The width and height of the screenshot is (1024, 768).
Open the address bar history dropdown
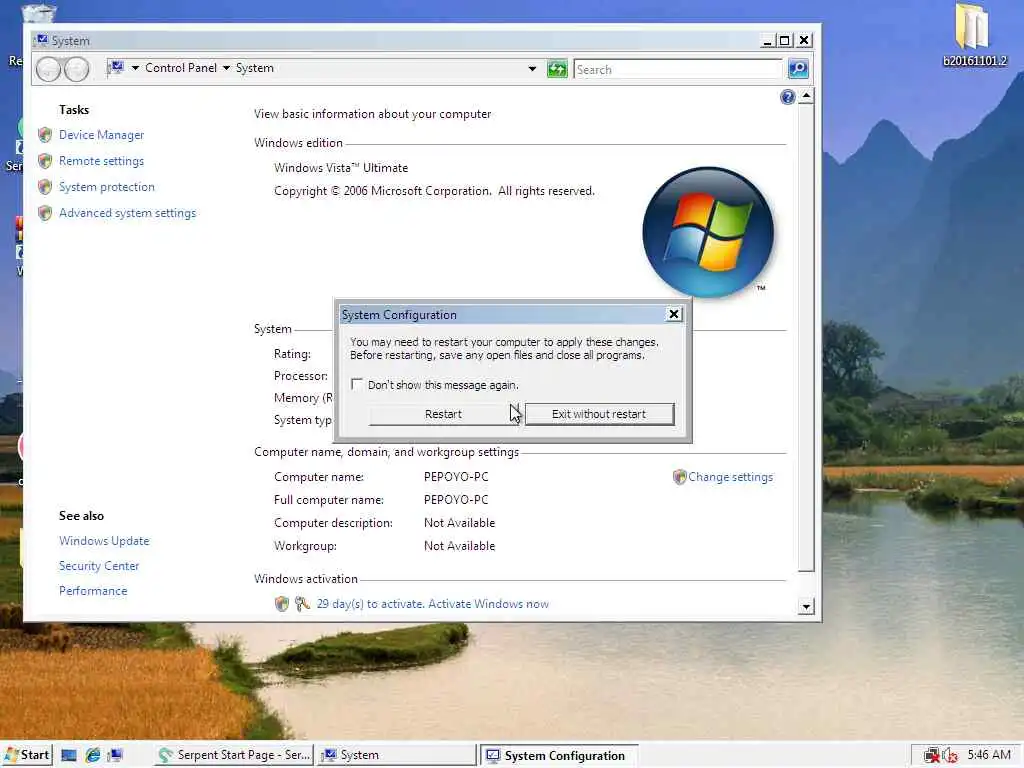(x=532, y=69)
